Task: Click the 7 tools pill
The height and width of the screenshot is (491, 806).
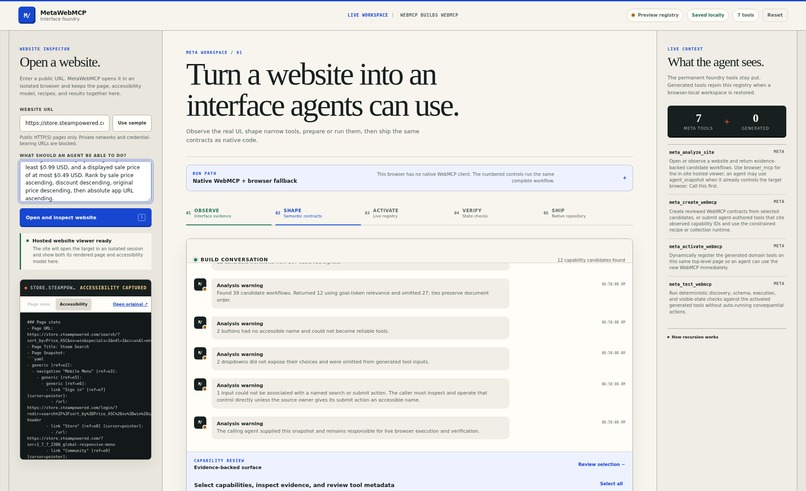Action: point(745,15)
